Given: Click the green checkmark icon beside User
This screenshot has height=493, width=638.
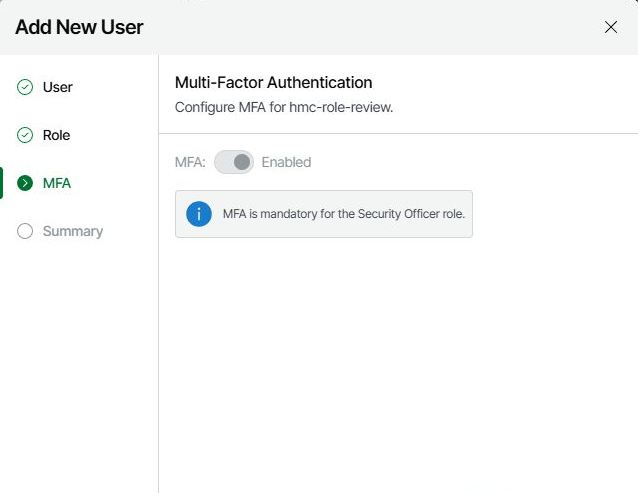Looking at the screenshot, I should (x=25, y=87).
